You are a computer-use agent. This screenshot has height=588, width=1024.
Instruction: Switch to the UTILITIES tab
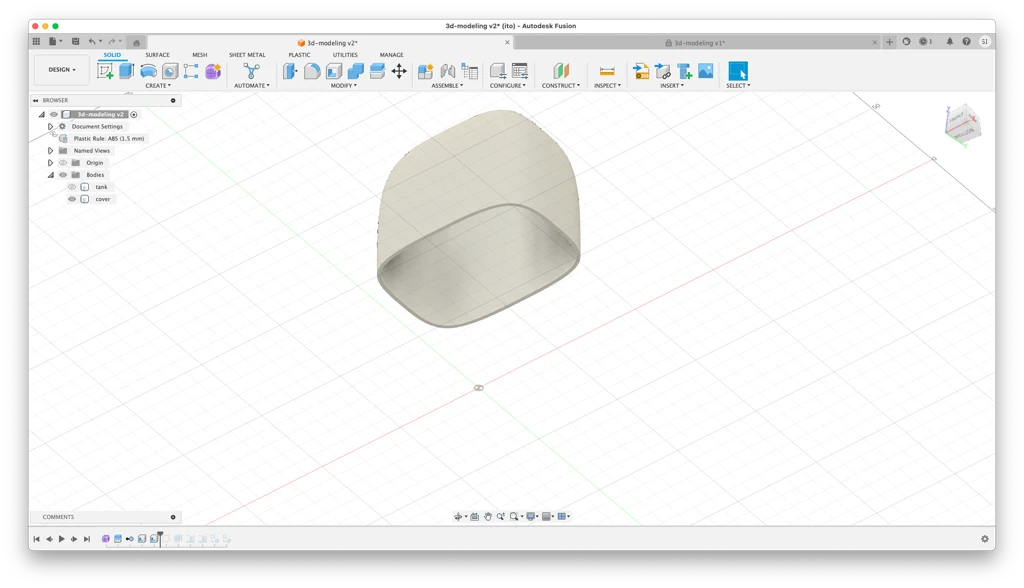(345, 55)
